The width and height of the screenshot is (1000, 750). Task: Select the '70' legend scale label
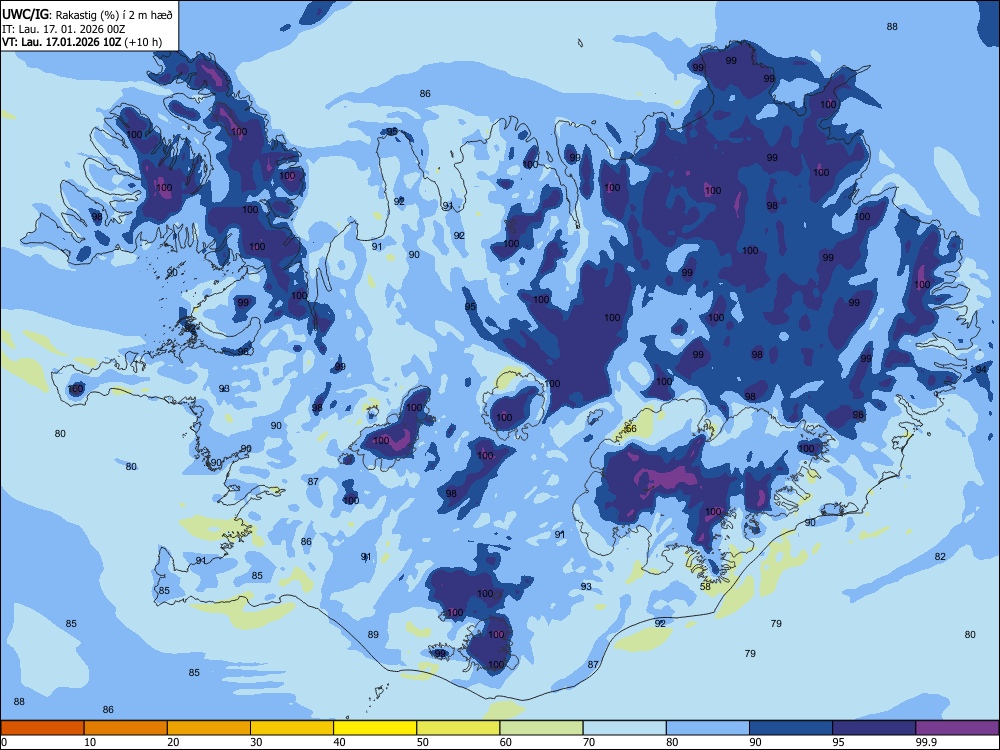589,742
